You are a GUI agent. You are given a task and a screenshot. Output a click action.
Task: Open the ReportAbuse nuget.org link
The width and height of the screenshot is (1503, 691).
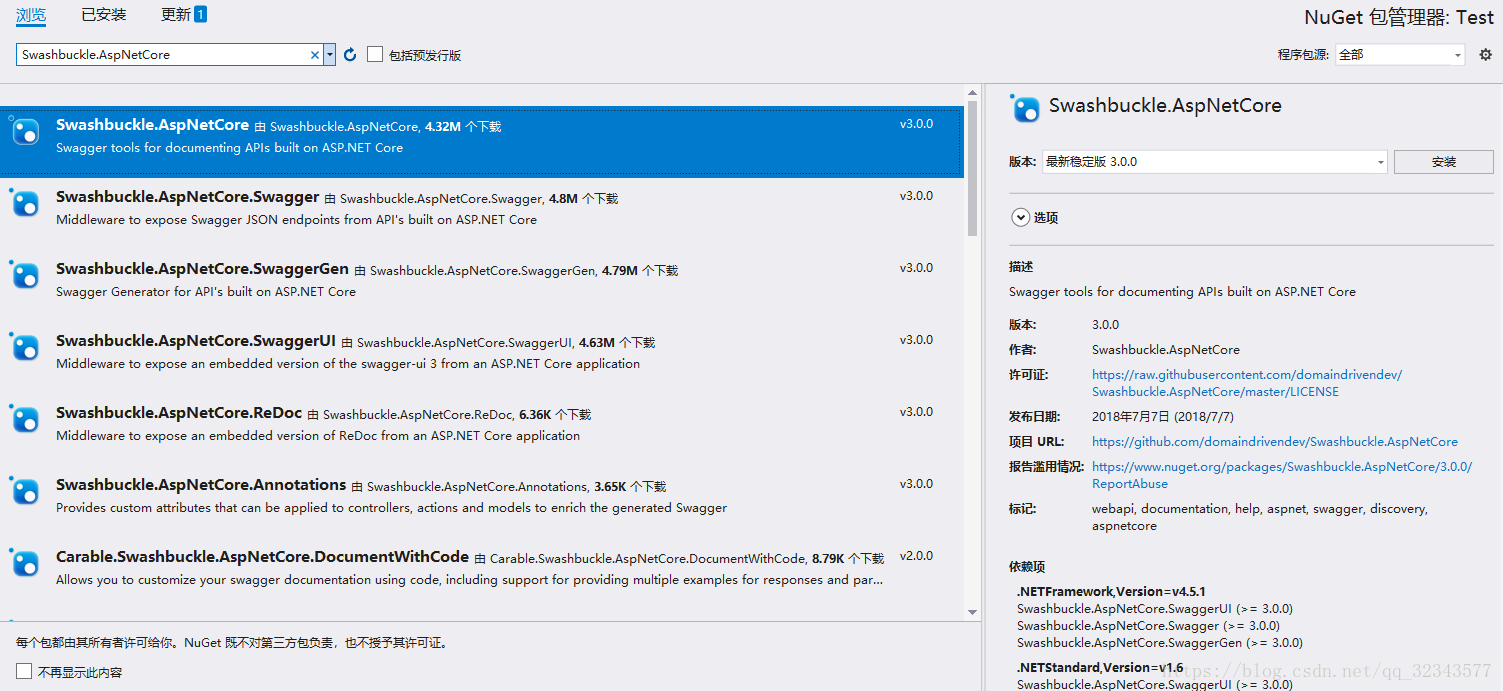pos(1282,475)
